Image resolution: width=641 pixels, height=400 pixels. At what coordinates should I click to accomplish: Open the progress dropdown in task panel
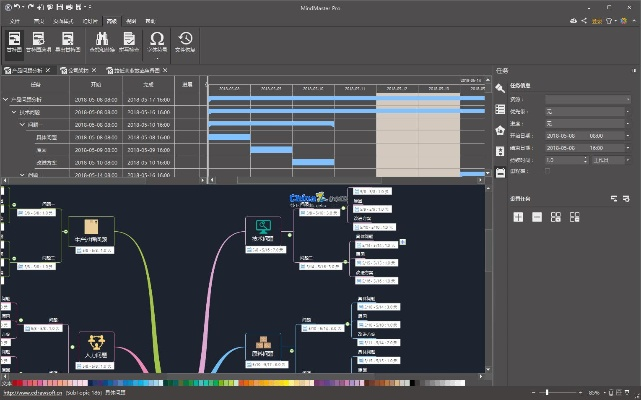point(584,123)
